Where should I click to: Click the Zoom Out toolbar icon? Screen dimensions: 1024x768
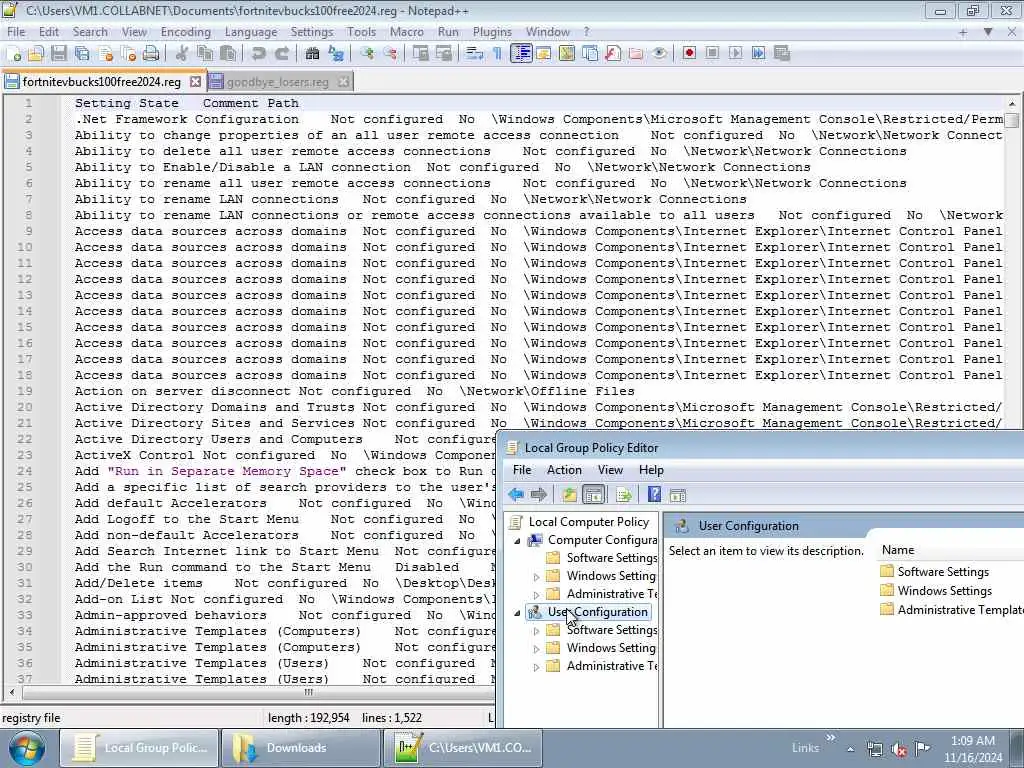point(390,54)
